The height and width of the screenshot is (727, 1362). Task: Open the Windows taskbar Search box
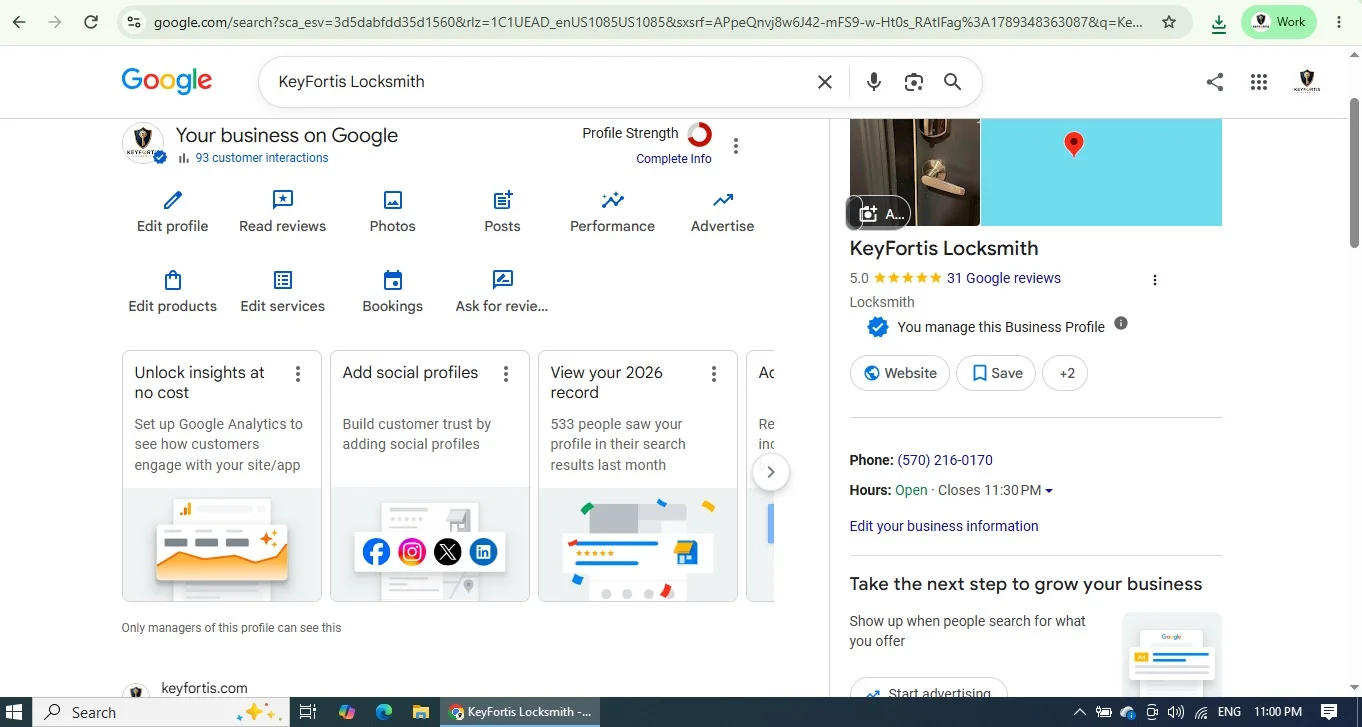pos(162,712)
